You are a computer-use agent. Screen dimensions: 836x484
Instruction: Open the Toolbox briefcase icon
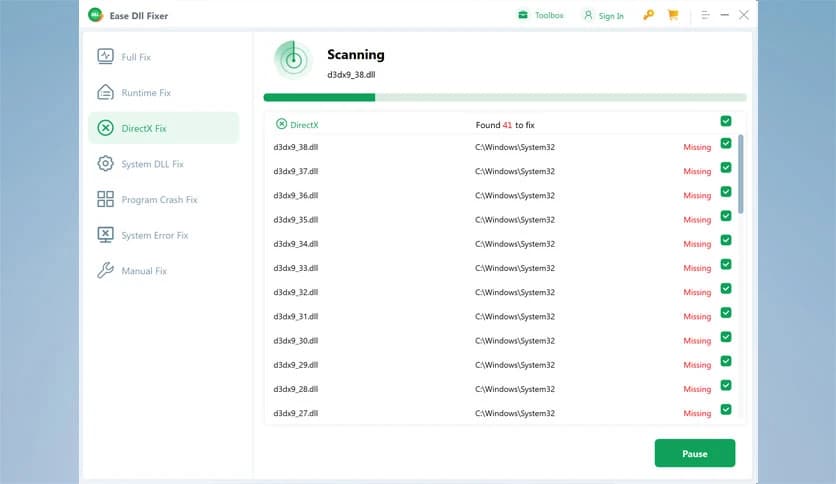(x=523, y=15)
